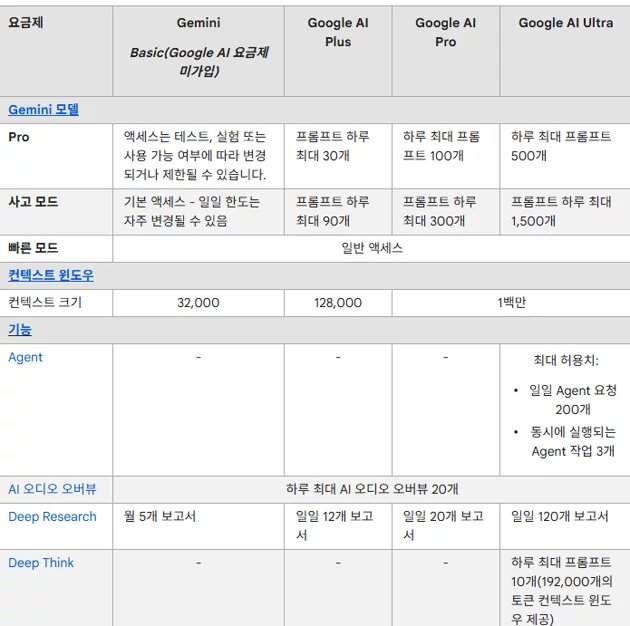Select the 프롬프트 하루 최대 300개 cell

pos(446,212)
